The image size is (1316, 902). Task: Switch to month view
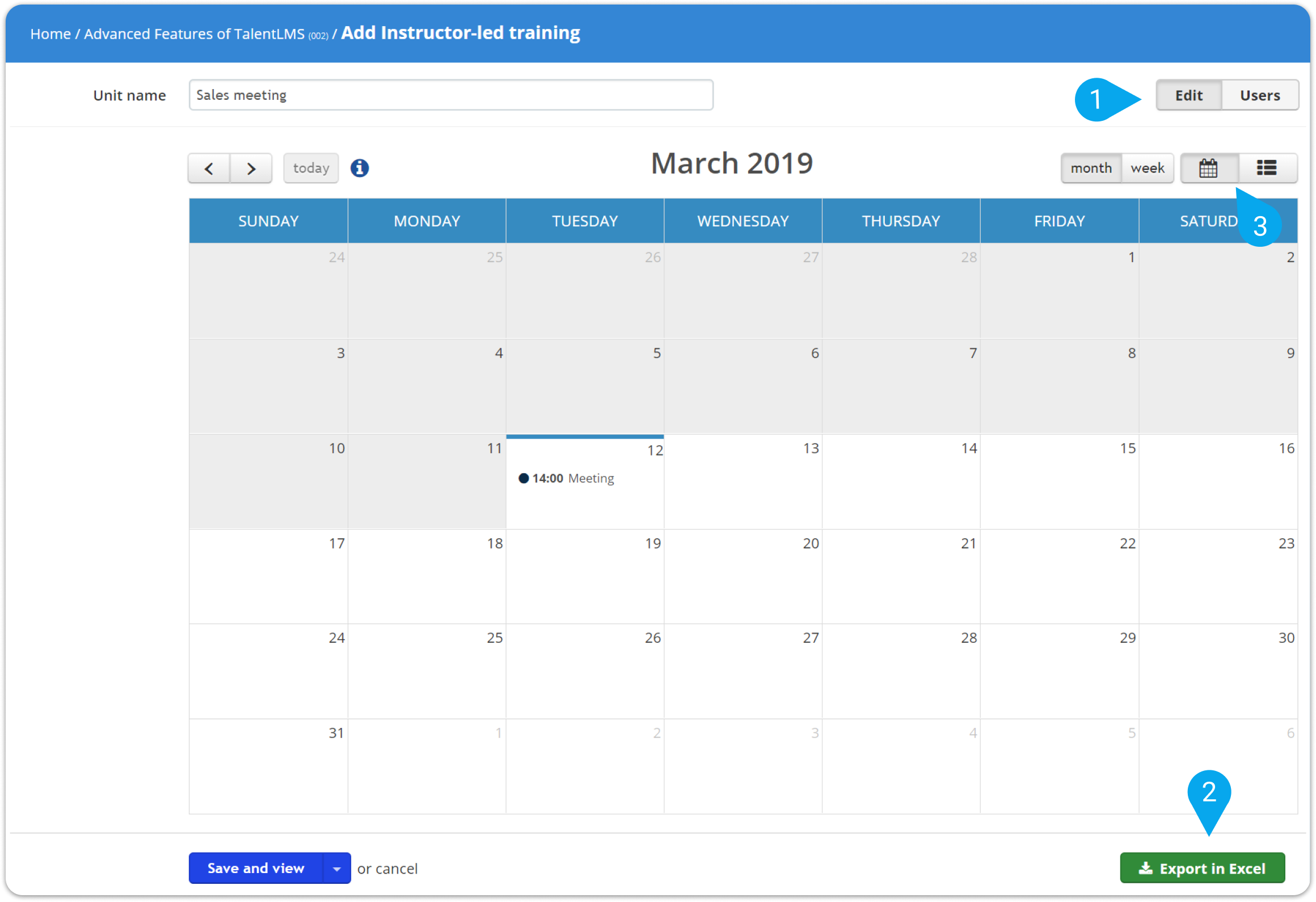[x=1091, y=167]
